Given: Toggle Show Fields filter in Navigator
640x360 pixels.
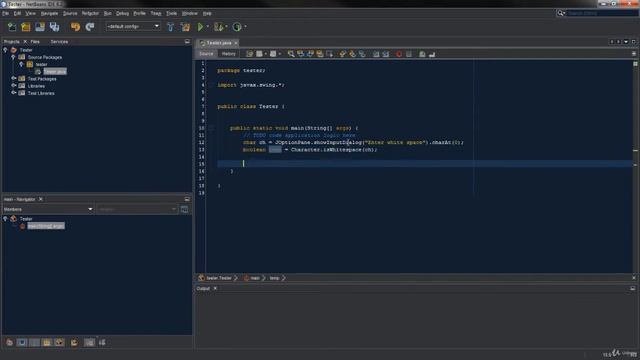Looking at the screenshot, I should pyautogui.click(x=22, y=342).
